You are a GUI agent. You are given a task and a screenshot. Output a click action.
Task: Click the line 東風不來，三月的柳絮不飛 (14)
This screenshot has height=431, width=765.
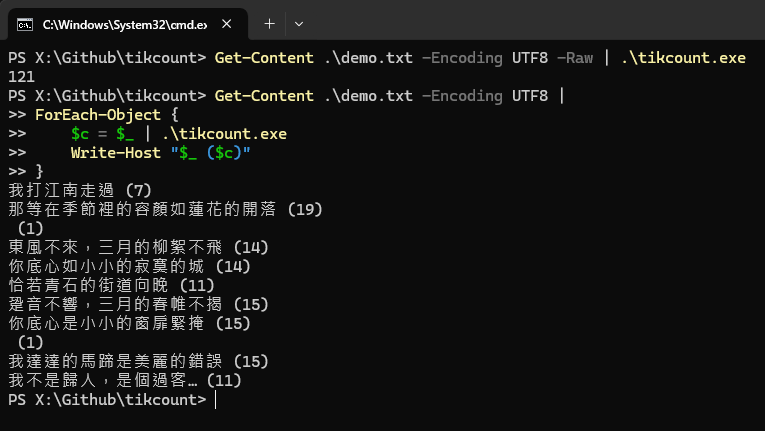pyautogui.click(x=138, y=247)
